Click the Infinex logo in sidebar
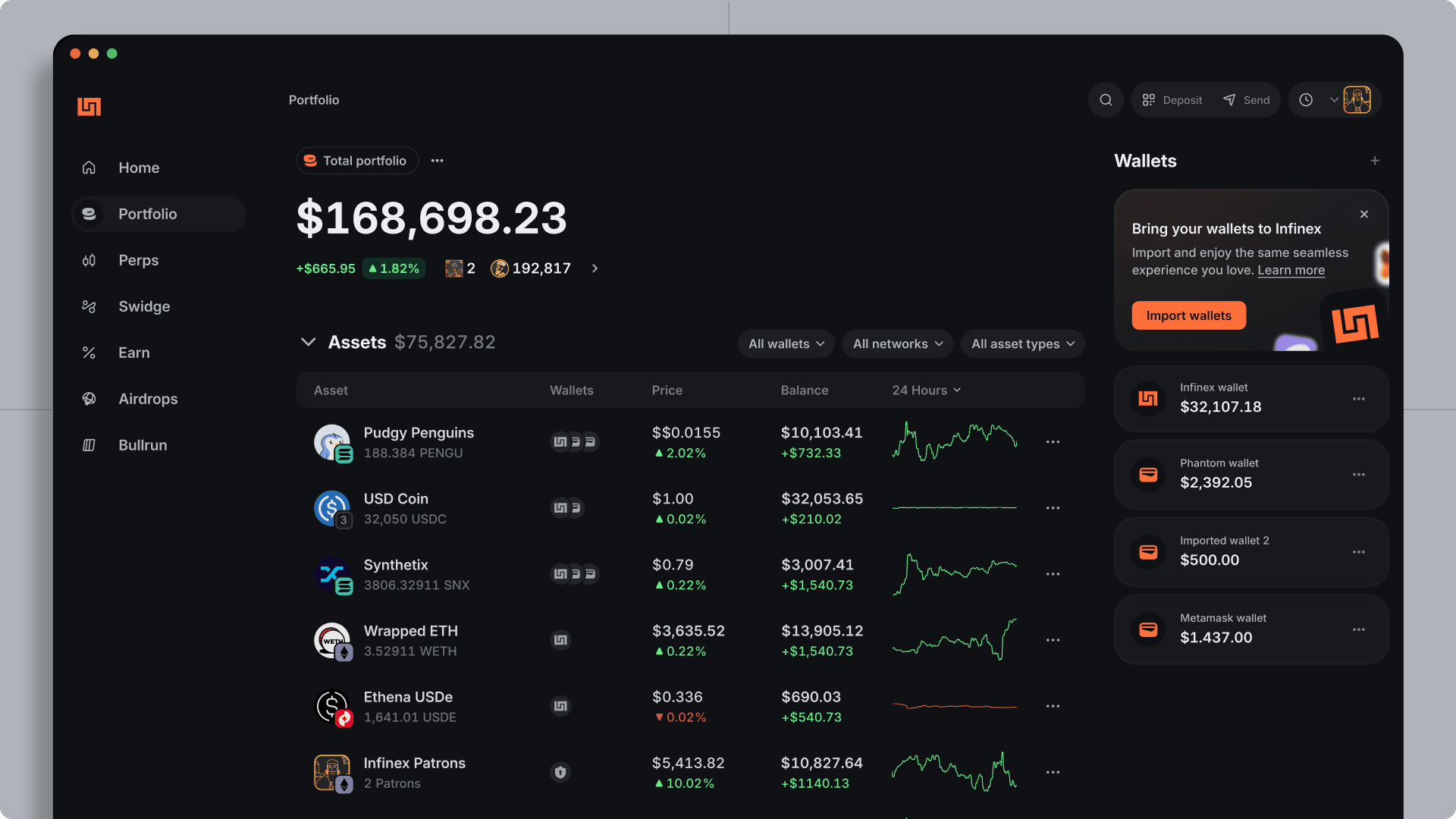This screenshot has height=819, width=1456. [x=89, y=107]
